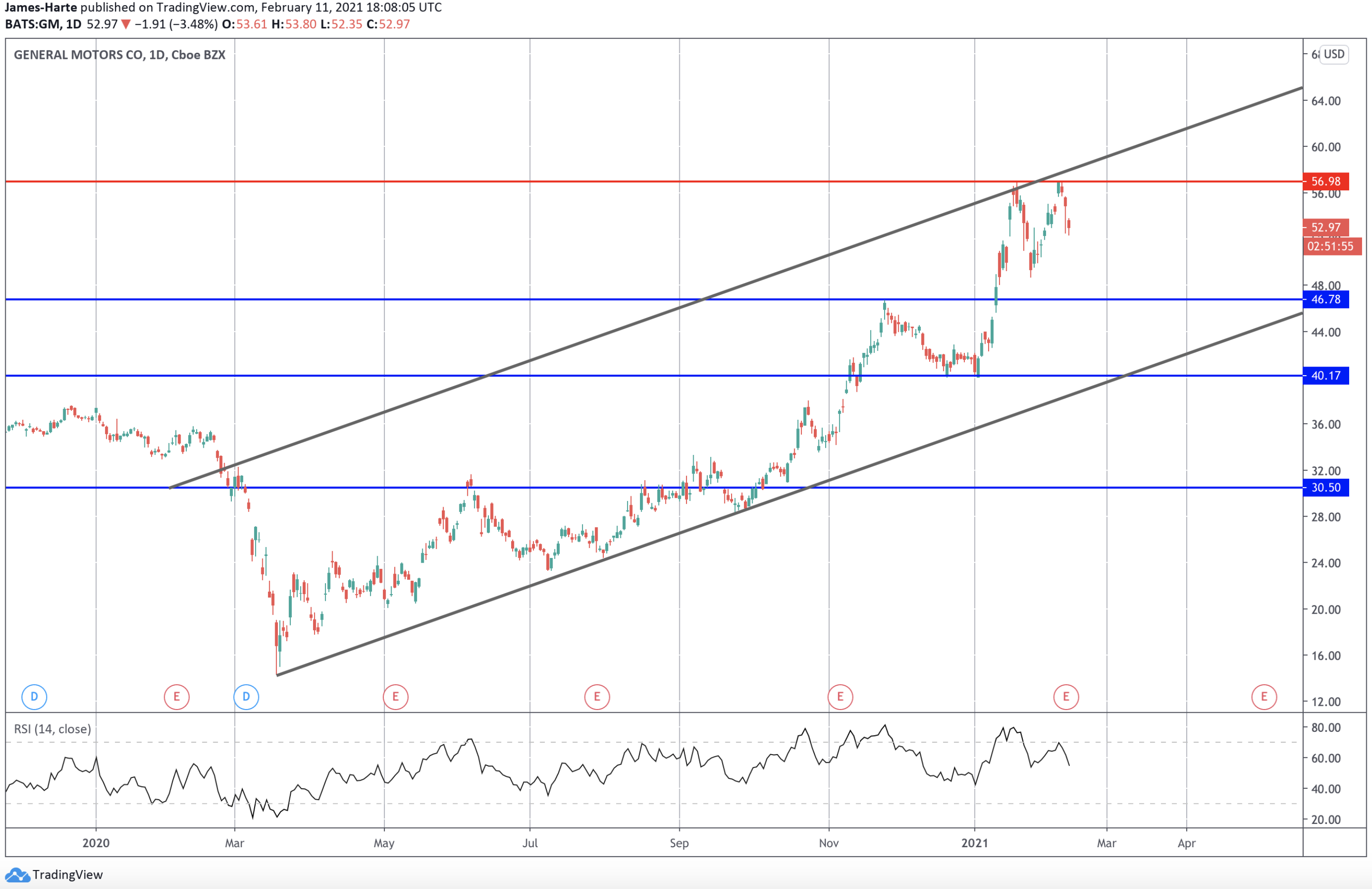
Task: Click the current price 52.97 label
Action: 1325,227
